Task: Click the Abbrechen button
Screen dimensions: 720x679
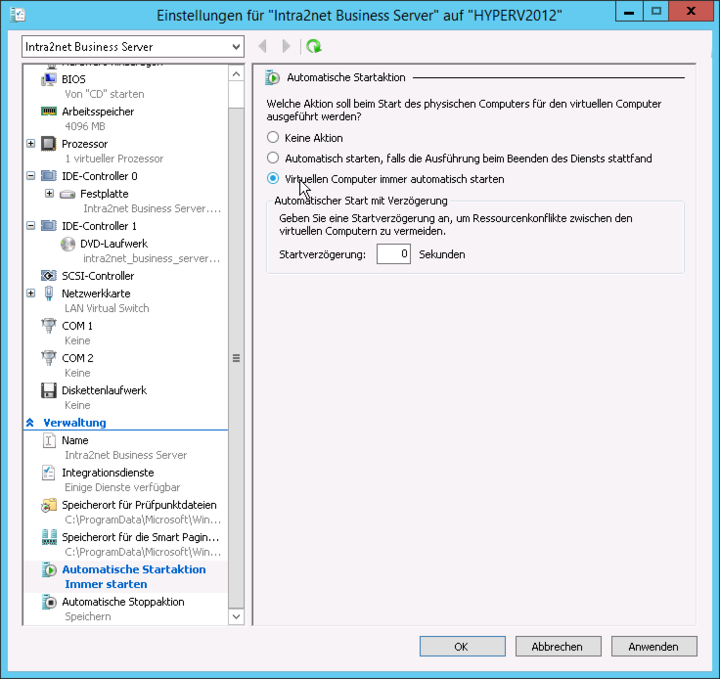Action: point(558,646)
